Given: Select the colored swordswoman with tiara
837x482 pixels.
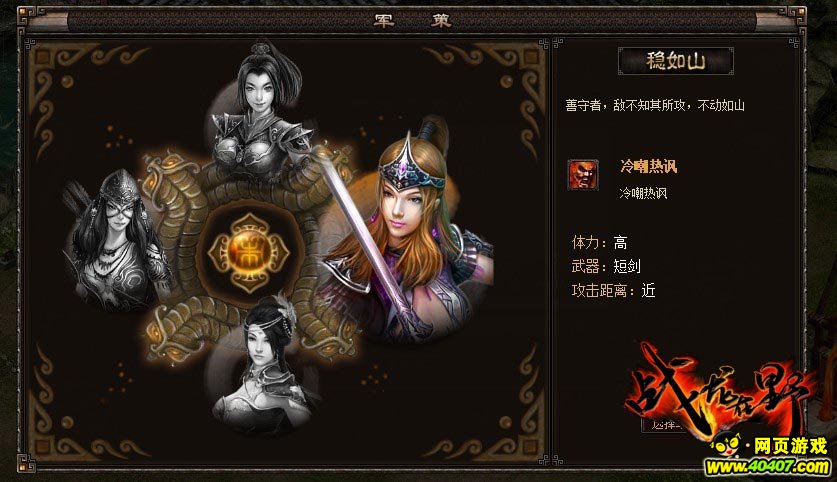Looking at the screenshot, I should coord(408,232).
